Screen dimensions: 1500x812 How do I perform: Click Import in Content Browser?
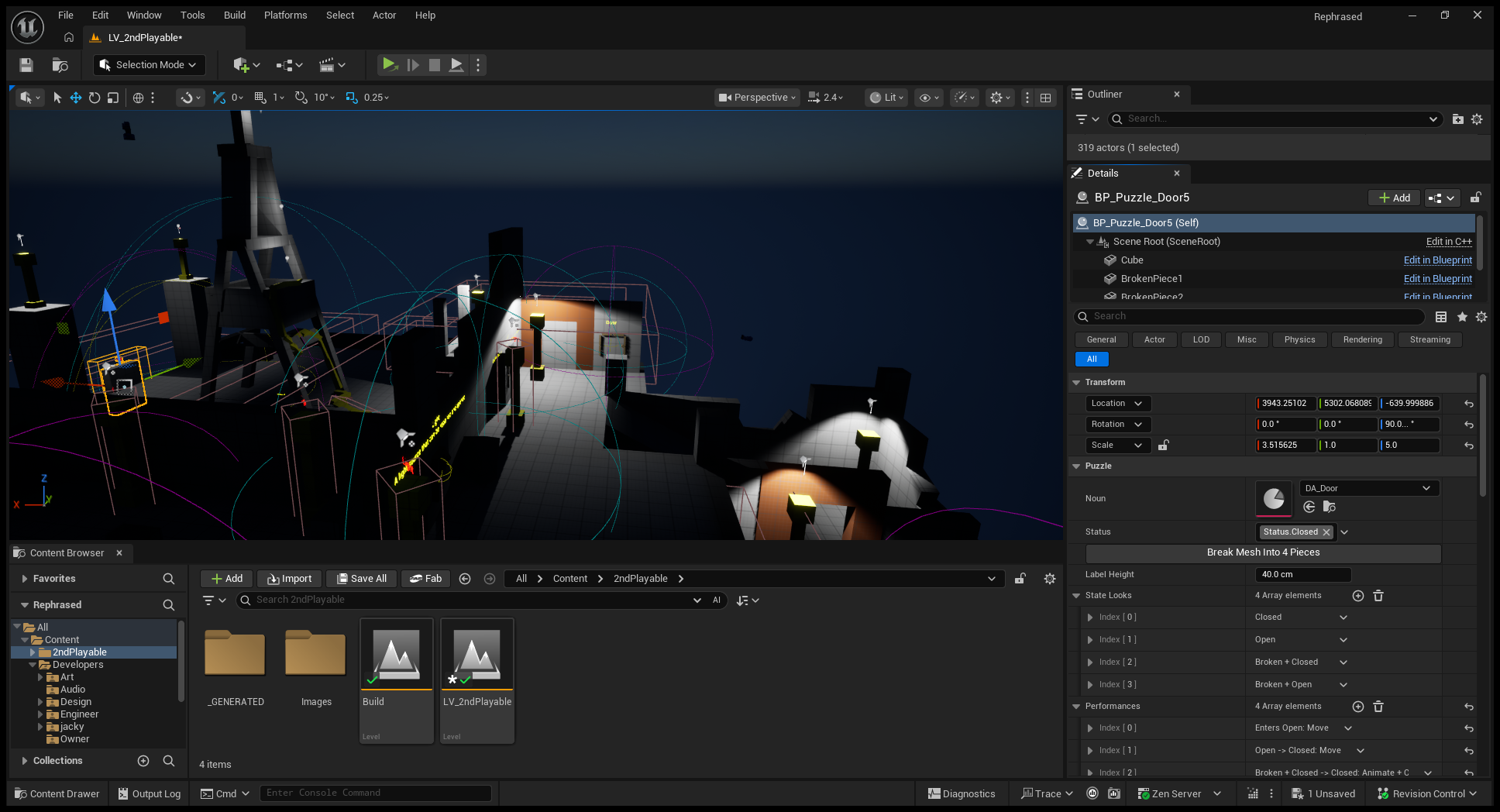[x=289, y=579]
